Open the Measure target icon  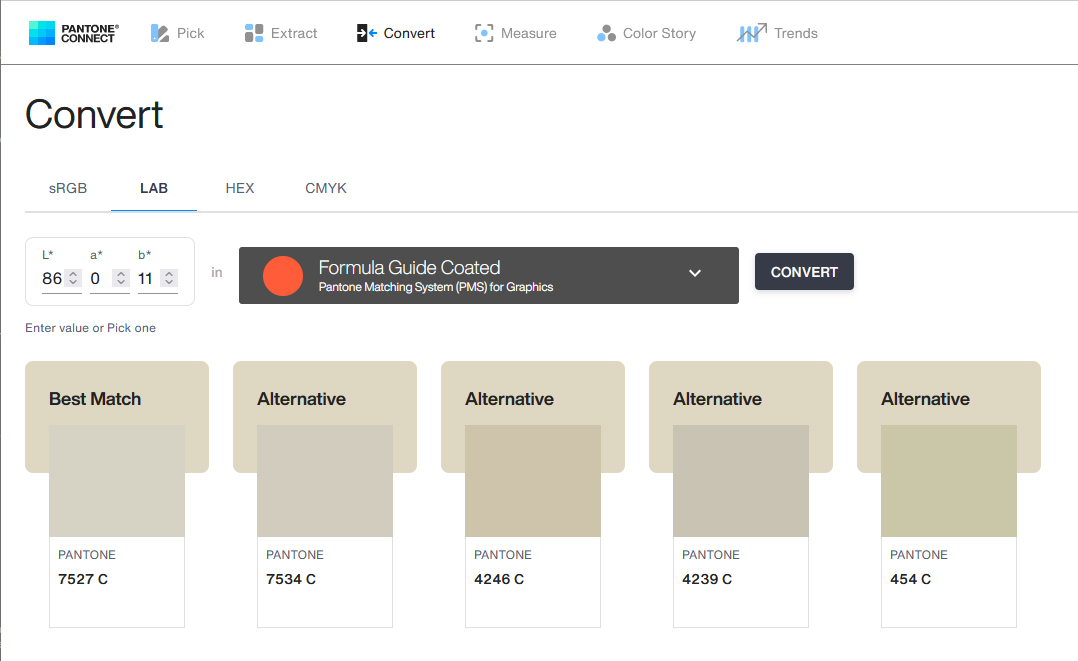[484, 33]
